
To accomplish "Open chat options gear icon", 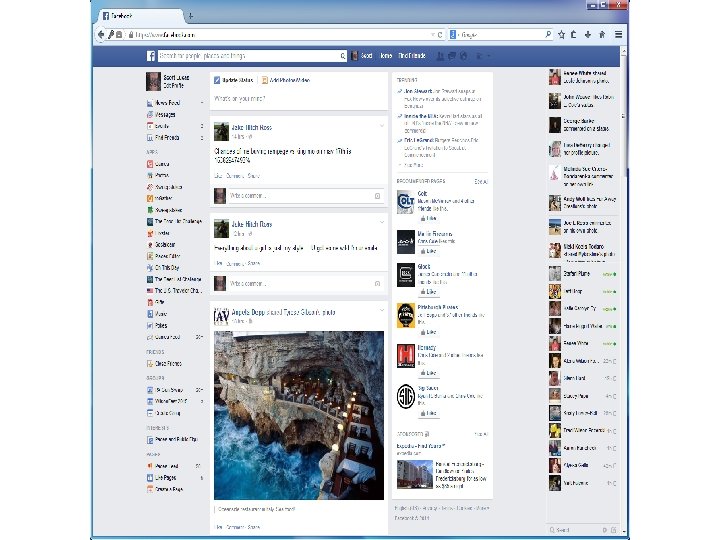I will (x=605, y=530).
